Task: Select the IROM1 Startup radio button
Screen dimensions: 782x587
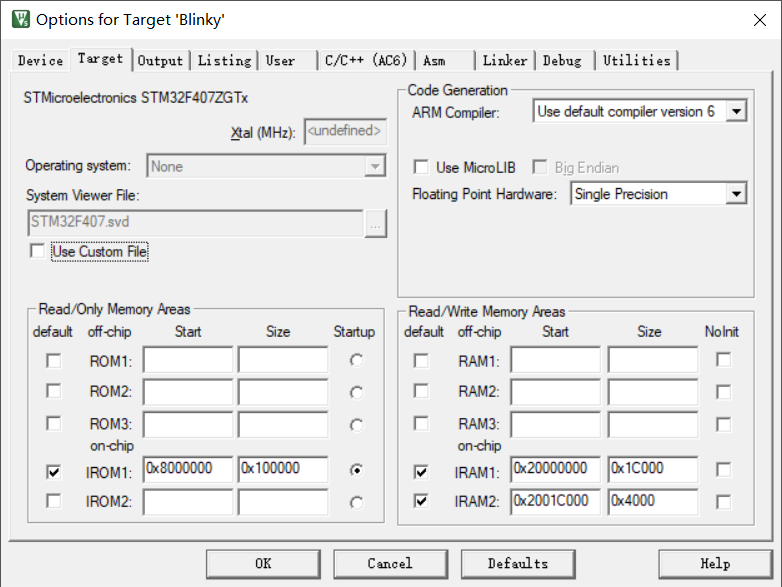Action: [x=356, y=470]
